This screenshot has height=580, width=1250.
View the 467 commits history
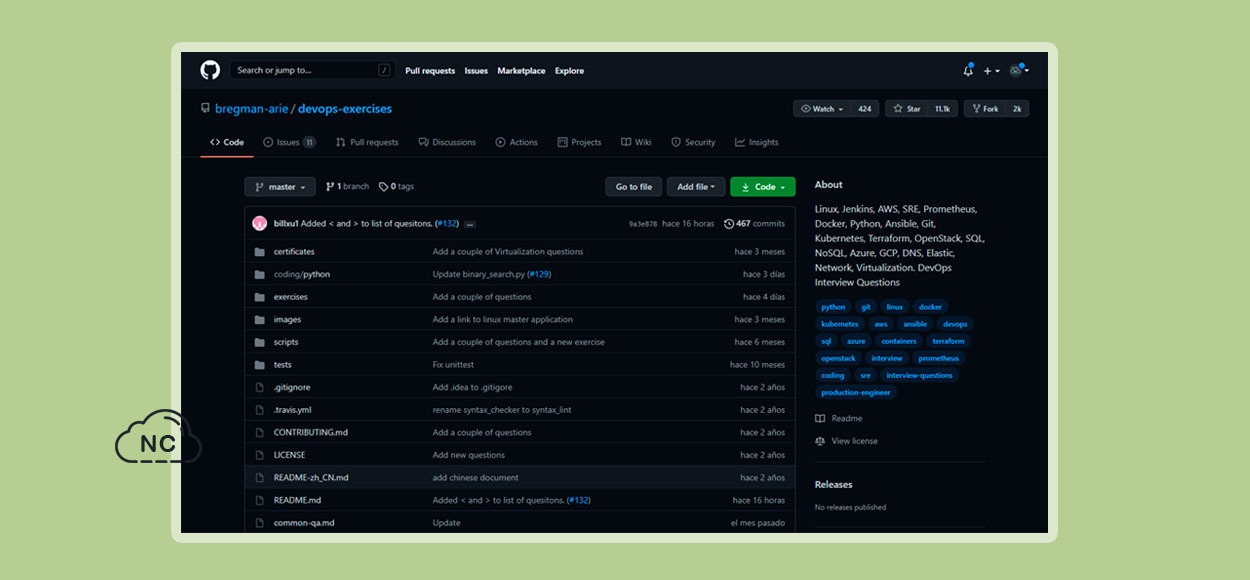pyautogui.click(x=755, y=224)
